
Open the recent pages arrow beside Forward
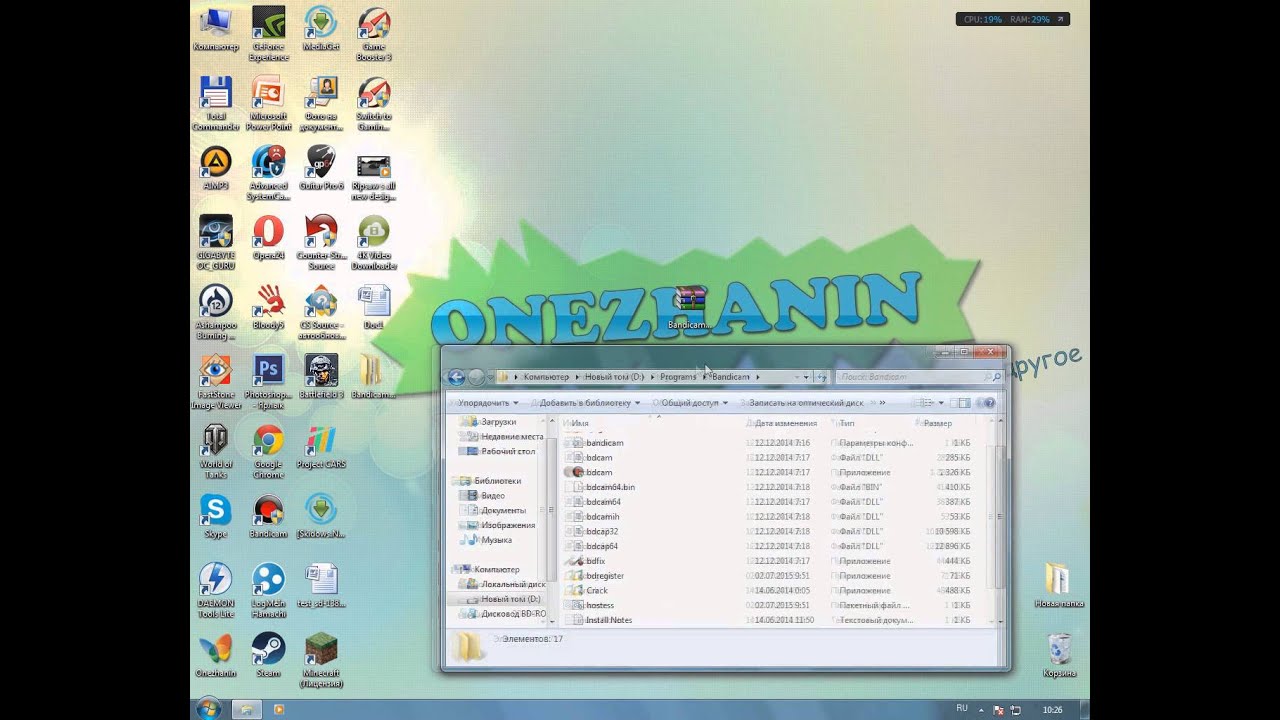point(490,377)
